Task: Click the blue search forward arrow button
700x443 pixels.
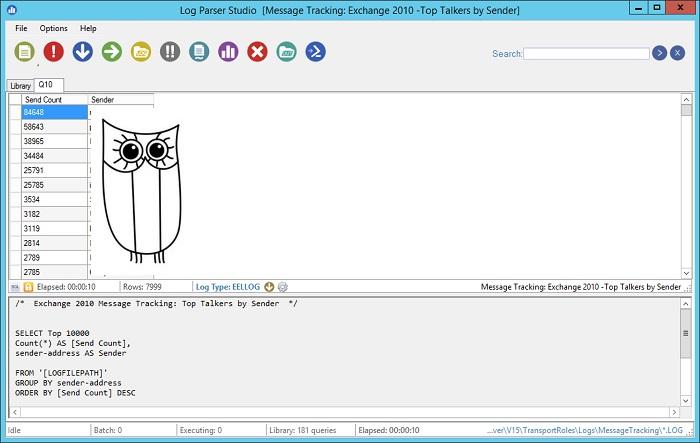Action: tap(659, 53)
